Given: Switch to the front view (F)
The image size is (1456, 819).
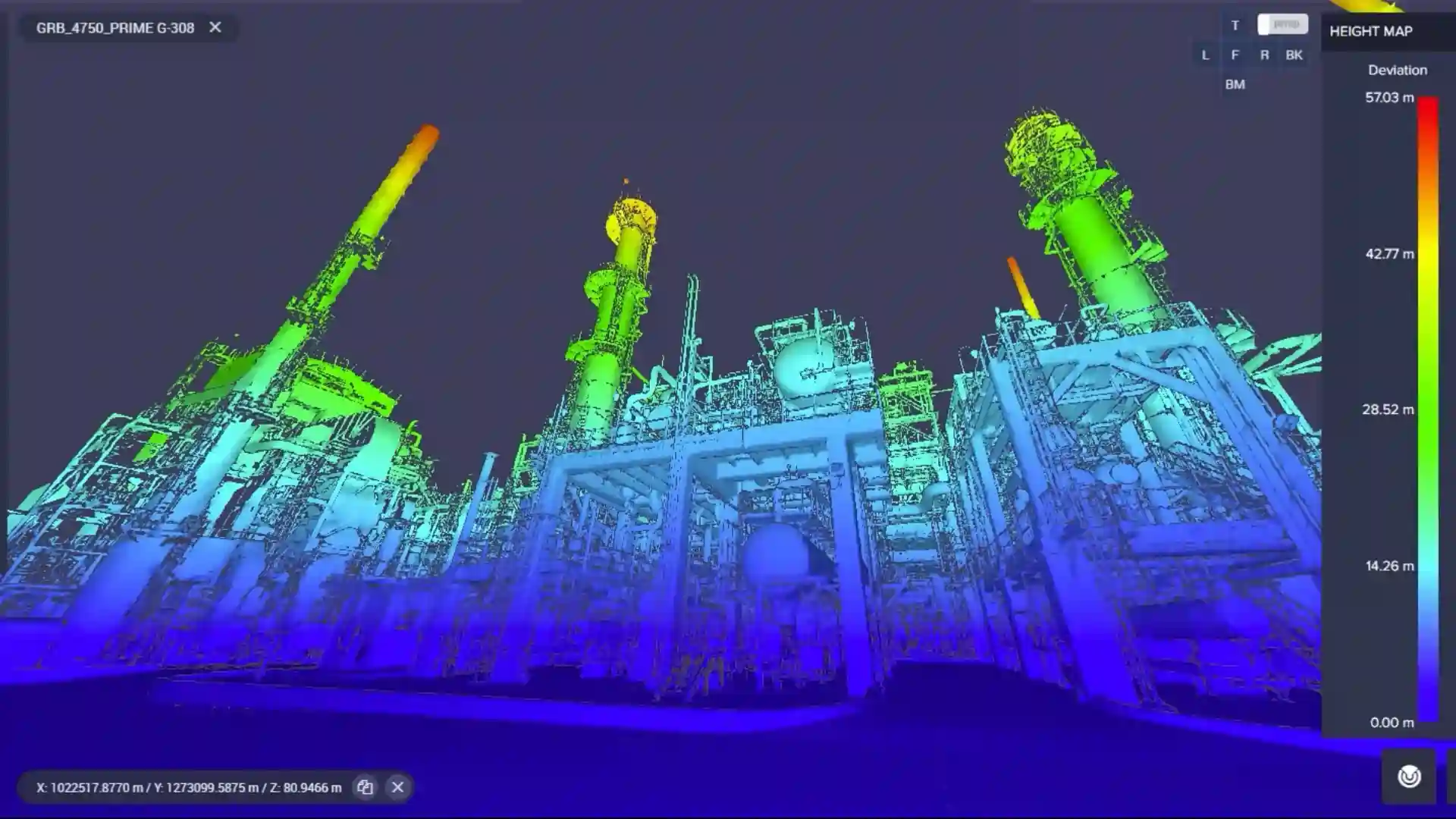Looking at the screenshot, I should [1235, 55].
